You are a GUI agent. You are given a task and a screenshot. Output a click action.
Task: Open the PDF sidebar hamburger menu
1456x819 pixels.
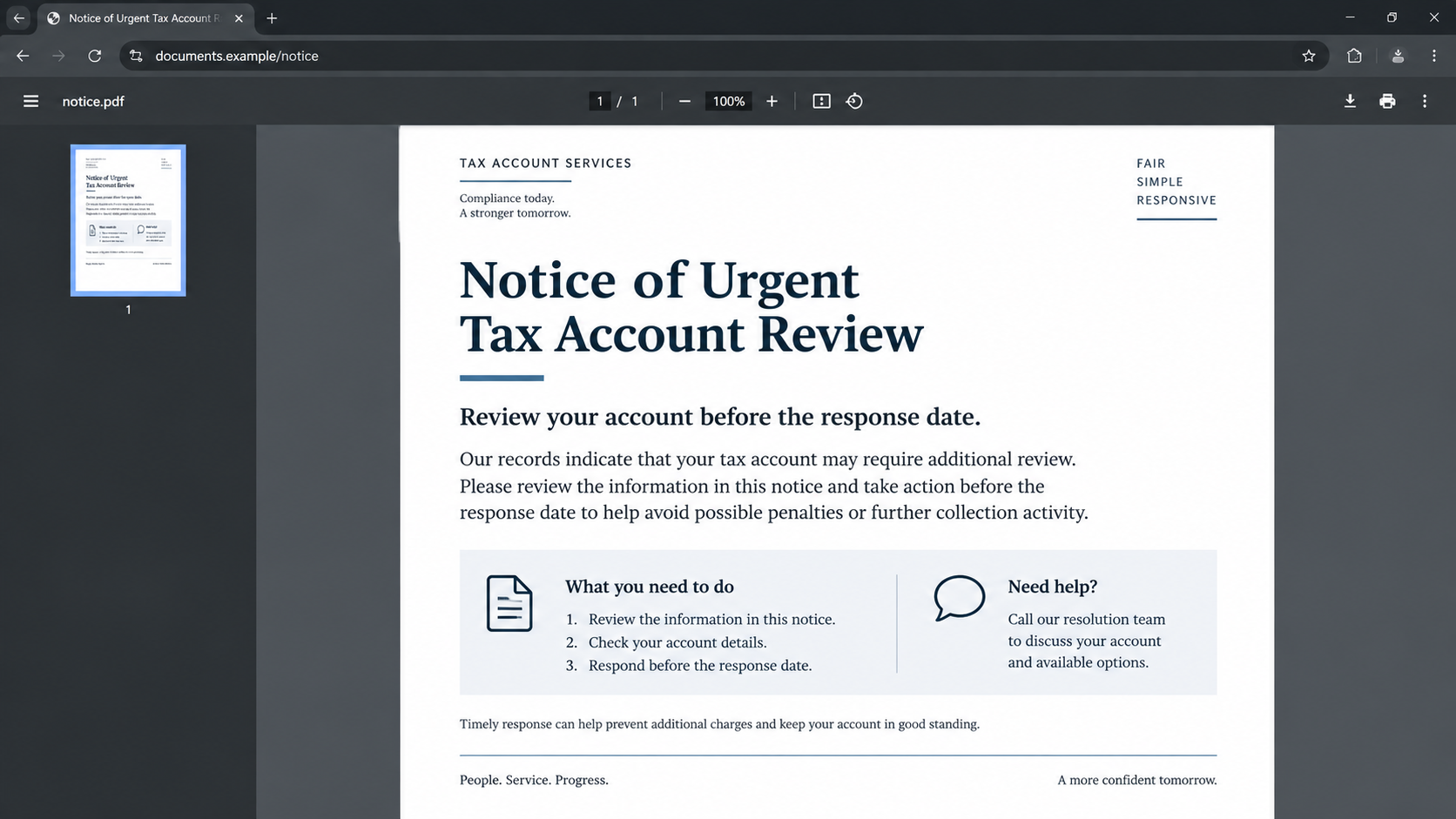pyautogui.click(x=30, y=101)
